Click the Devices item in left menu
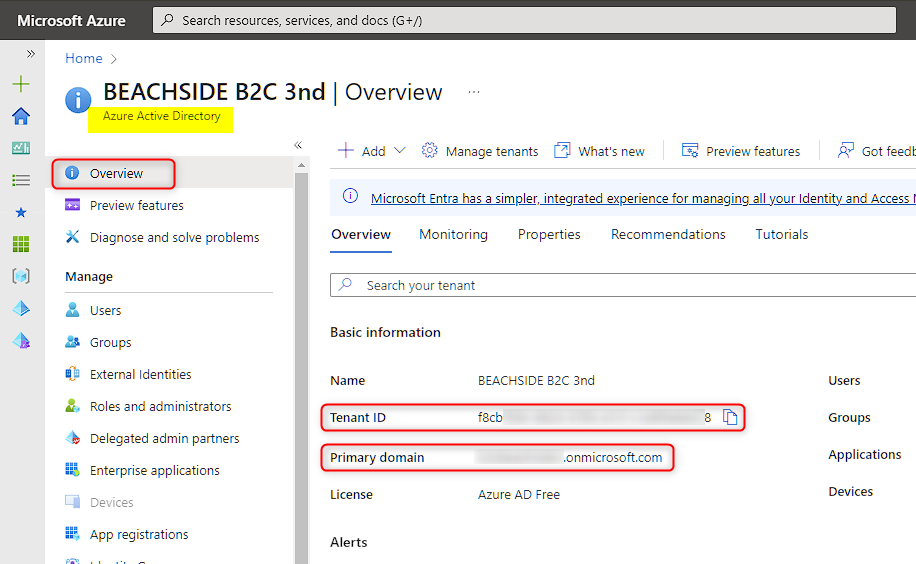Viewport: 916px width, 564px height. [x=111, y=503]
